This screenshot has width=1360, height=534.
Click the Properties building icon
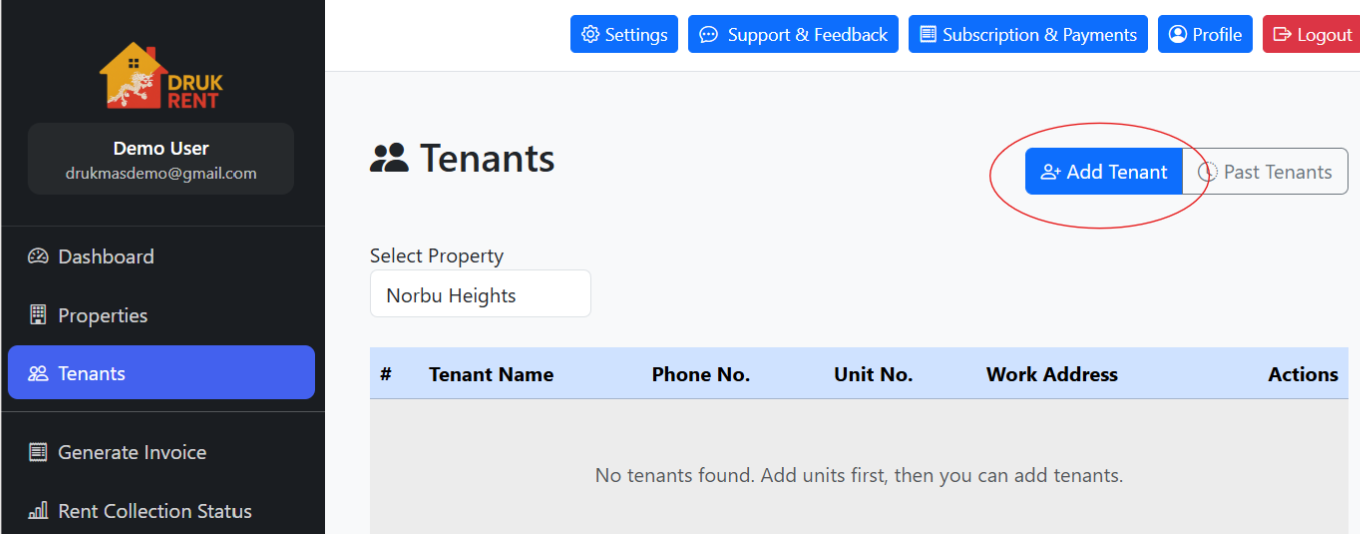tap(38, 315)
